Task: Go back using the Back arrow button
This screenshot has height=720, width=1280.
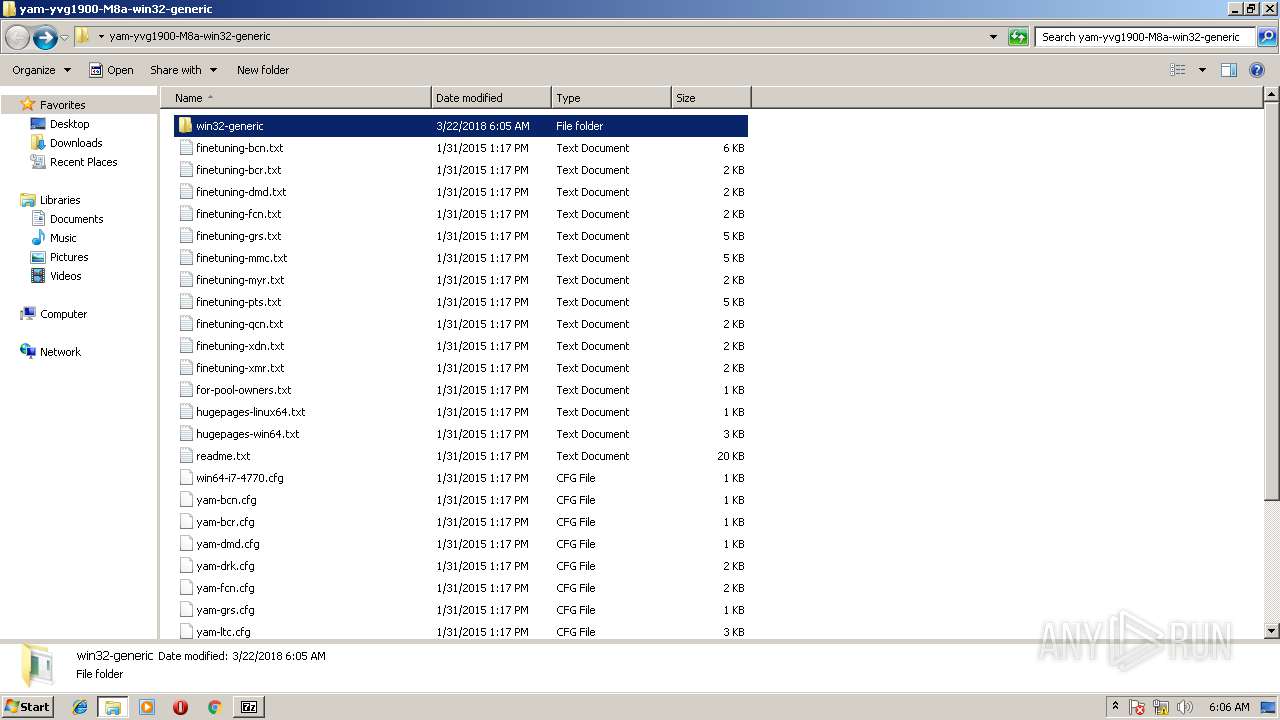Action: 17,38
